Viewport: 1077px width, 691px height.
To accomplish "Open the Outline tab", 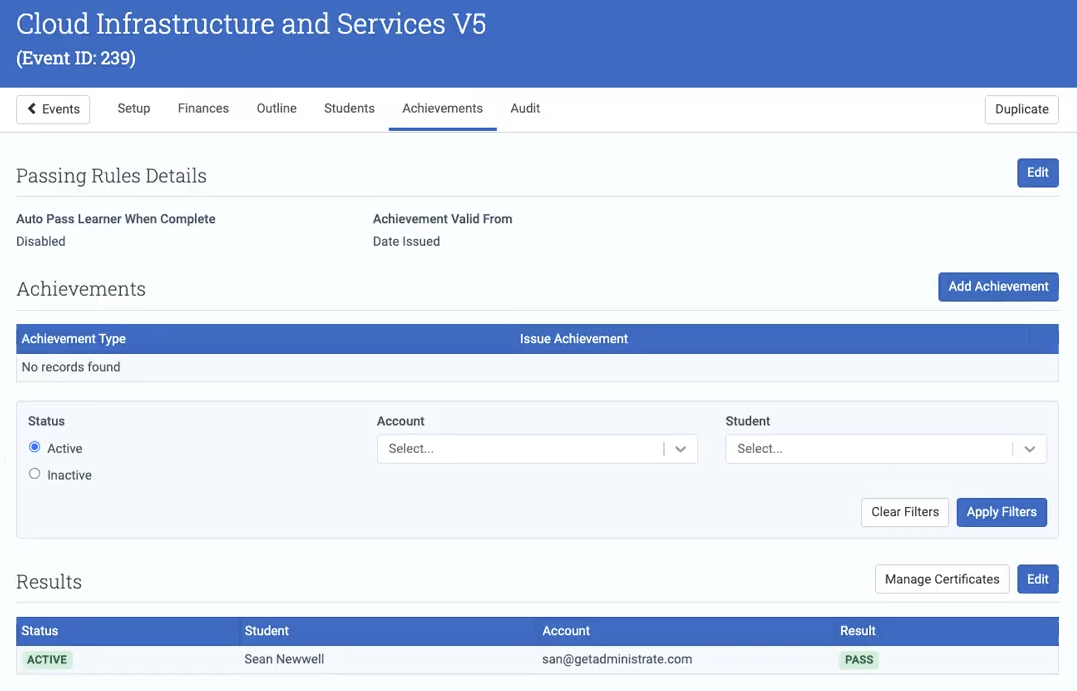I will (x=277, y=109).
